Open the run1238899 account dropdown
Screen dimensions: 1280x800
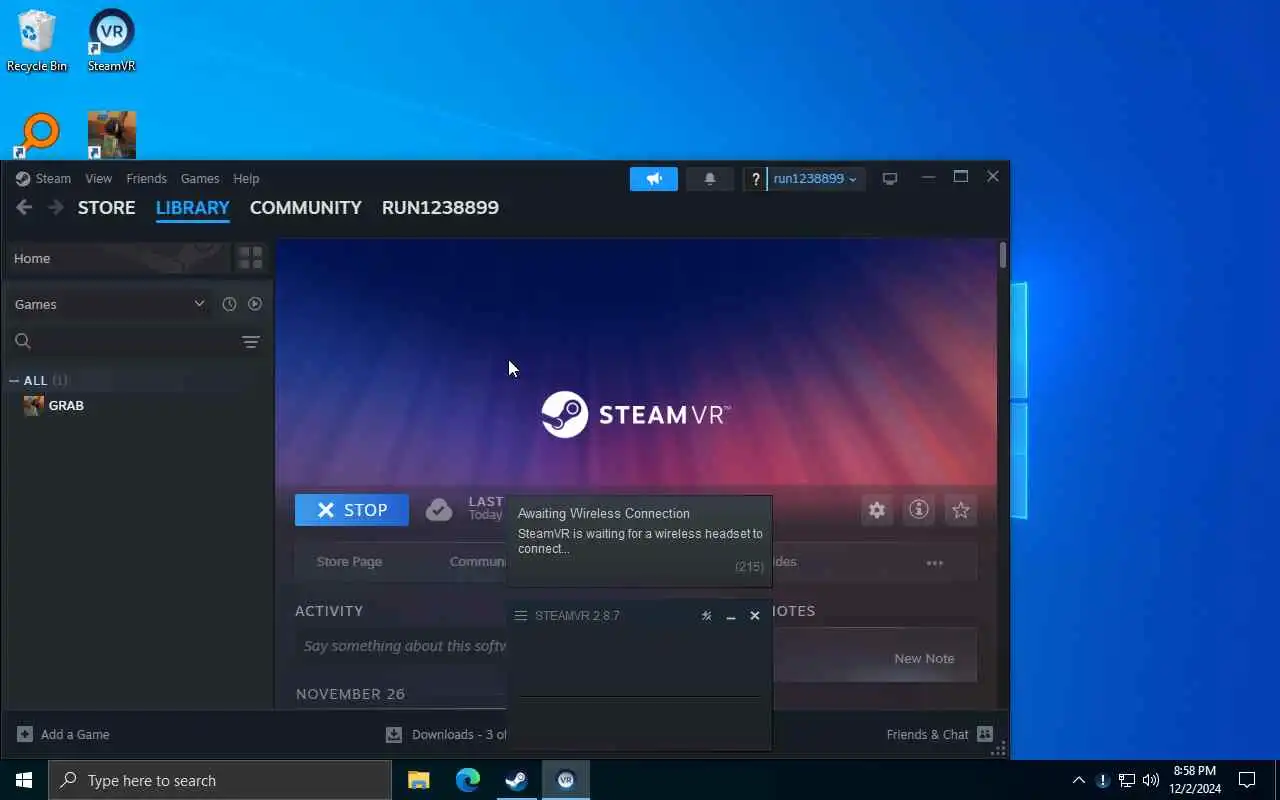pyautogui.click(x=815, y=179)
